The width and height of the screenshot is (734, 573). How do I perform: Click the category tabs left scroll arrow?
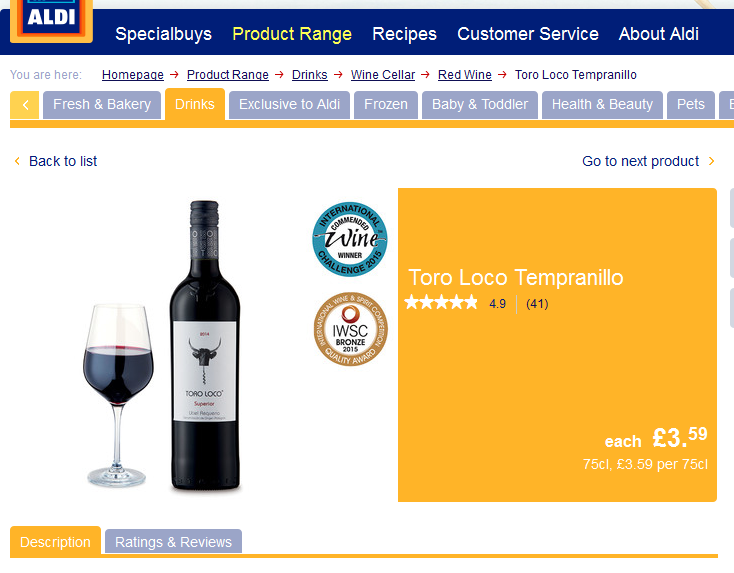pos(24,105)
